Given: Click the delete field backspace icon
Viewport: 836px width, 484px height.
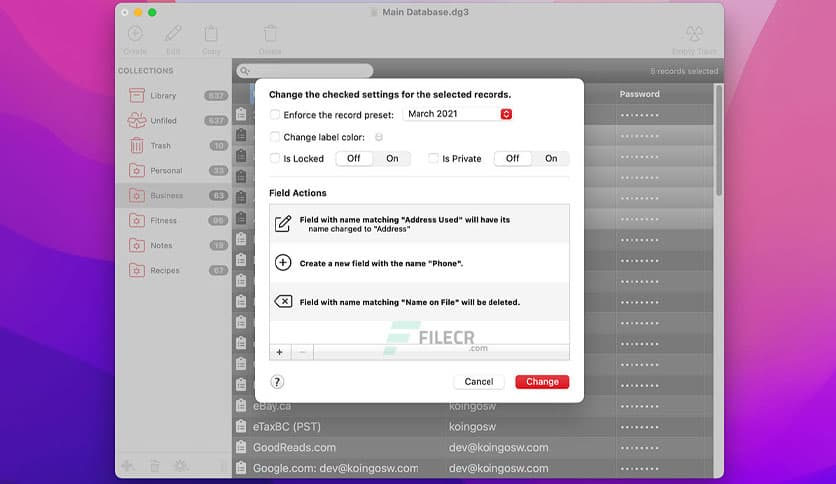Looking at the screenshot, I should coord(283,301).
